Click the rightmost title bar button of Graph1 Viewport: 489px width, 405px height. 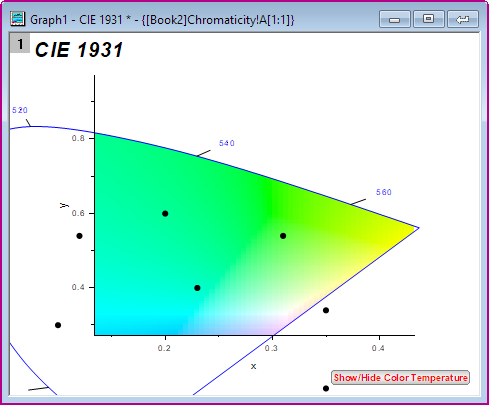point(463,19)
